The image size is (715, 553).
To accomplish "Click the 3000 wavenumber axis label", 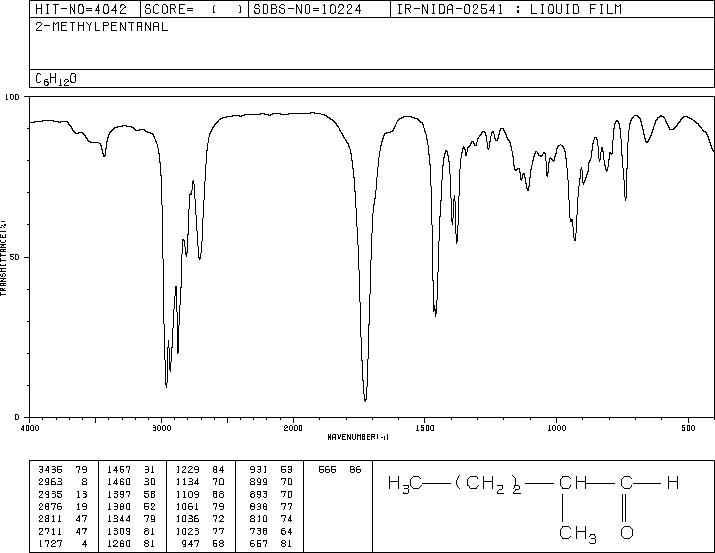I will pyautogui.click(x=161, y=428).
